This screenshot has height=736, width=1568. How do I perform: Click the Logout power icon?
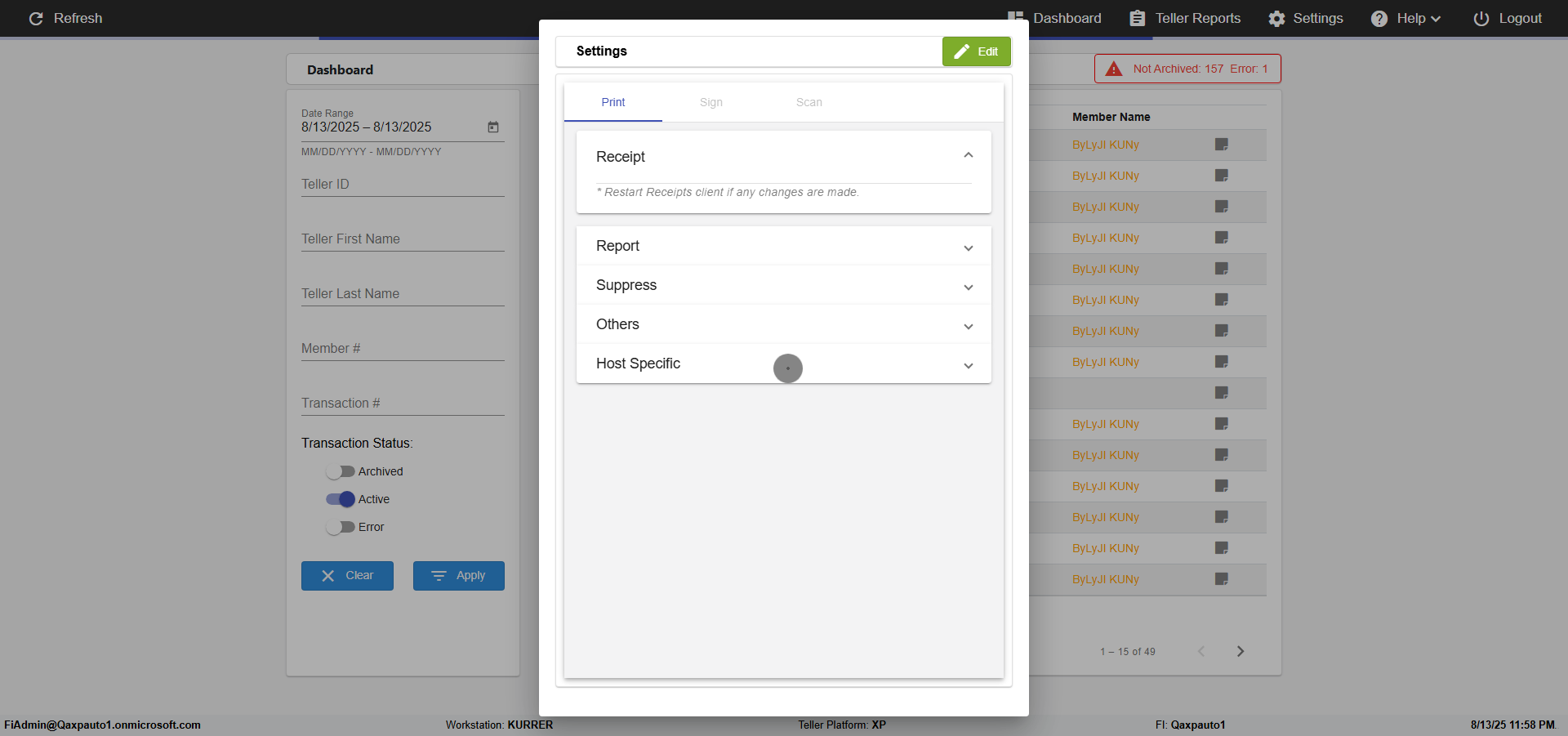pos(1481,18)
